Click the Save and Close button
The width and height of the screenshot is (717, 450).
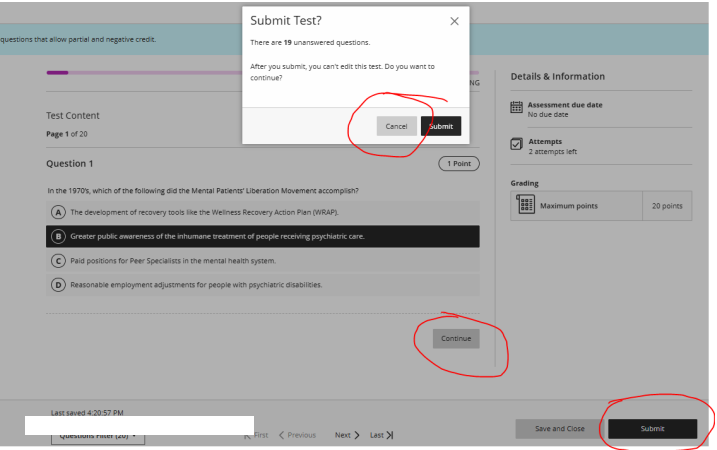tap(559, 428)
